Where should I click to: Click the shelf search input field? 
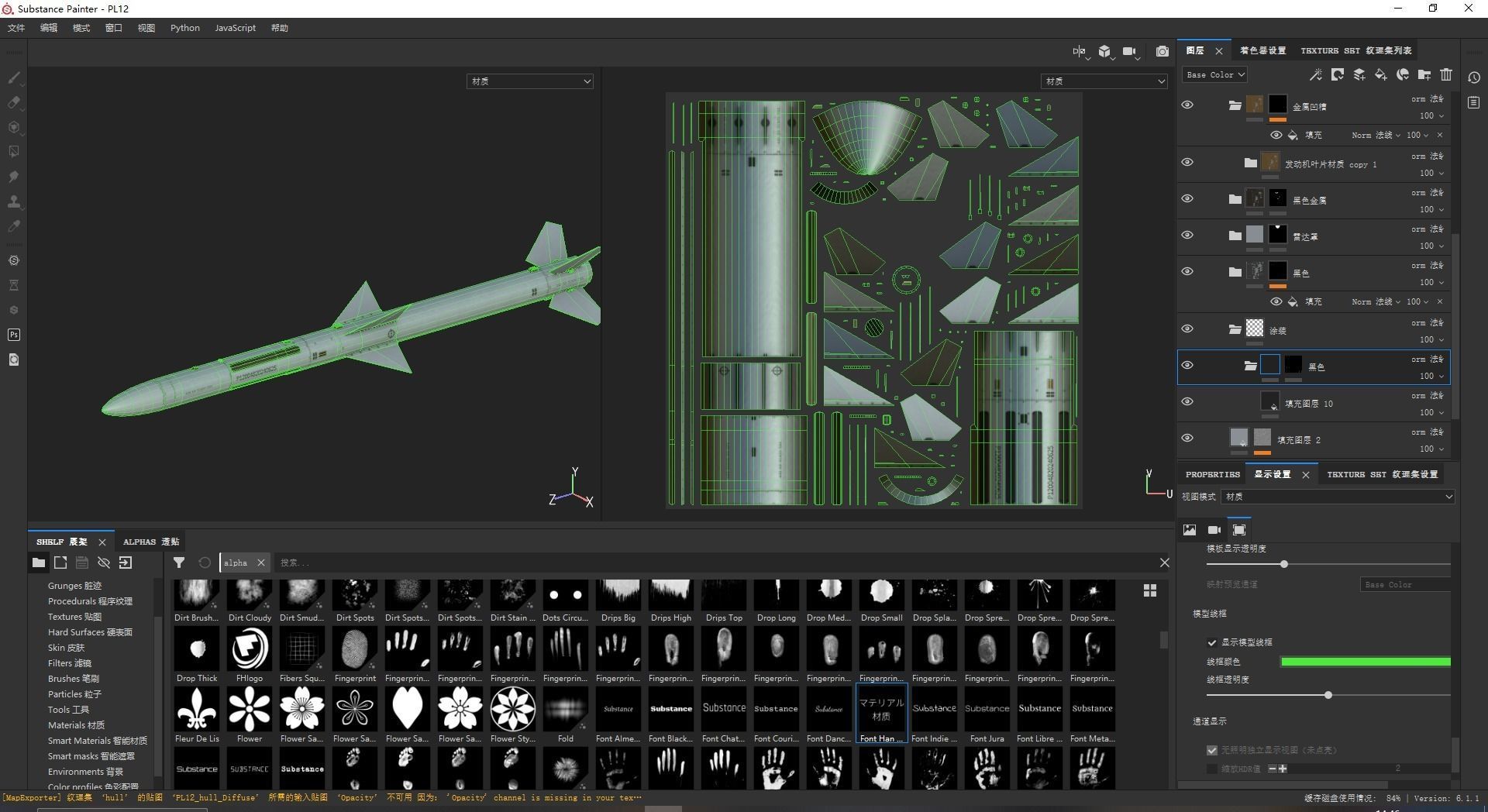(x=713, y=563)
